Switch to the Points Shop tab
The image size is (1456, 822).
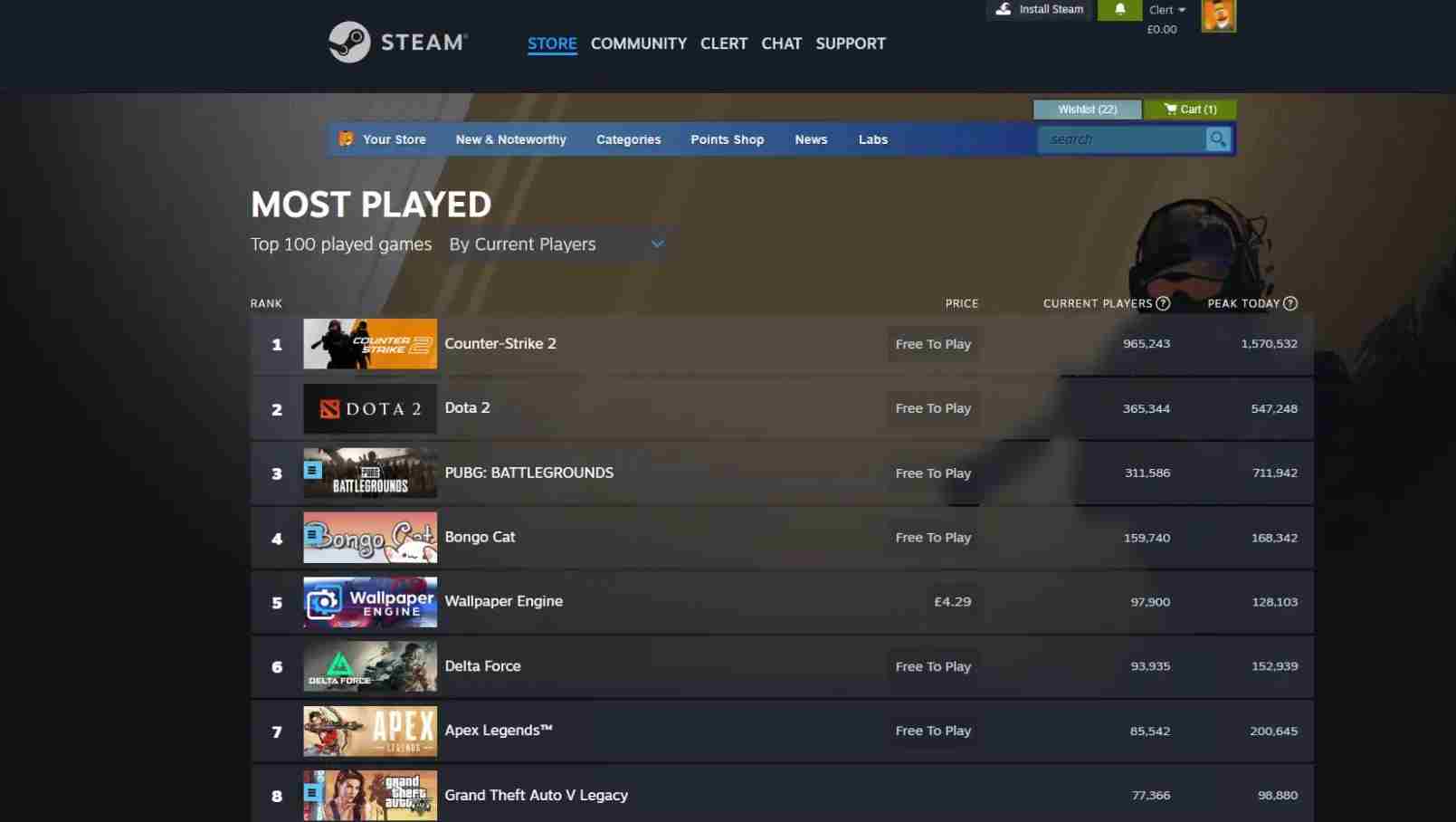tap(727, 139)
